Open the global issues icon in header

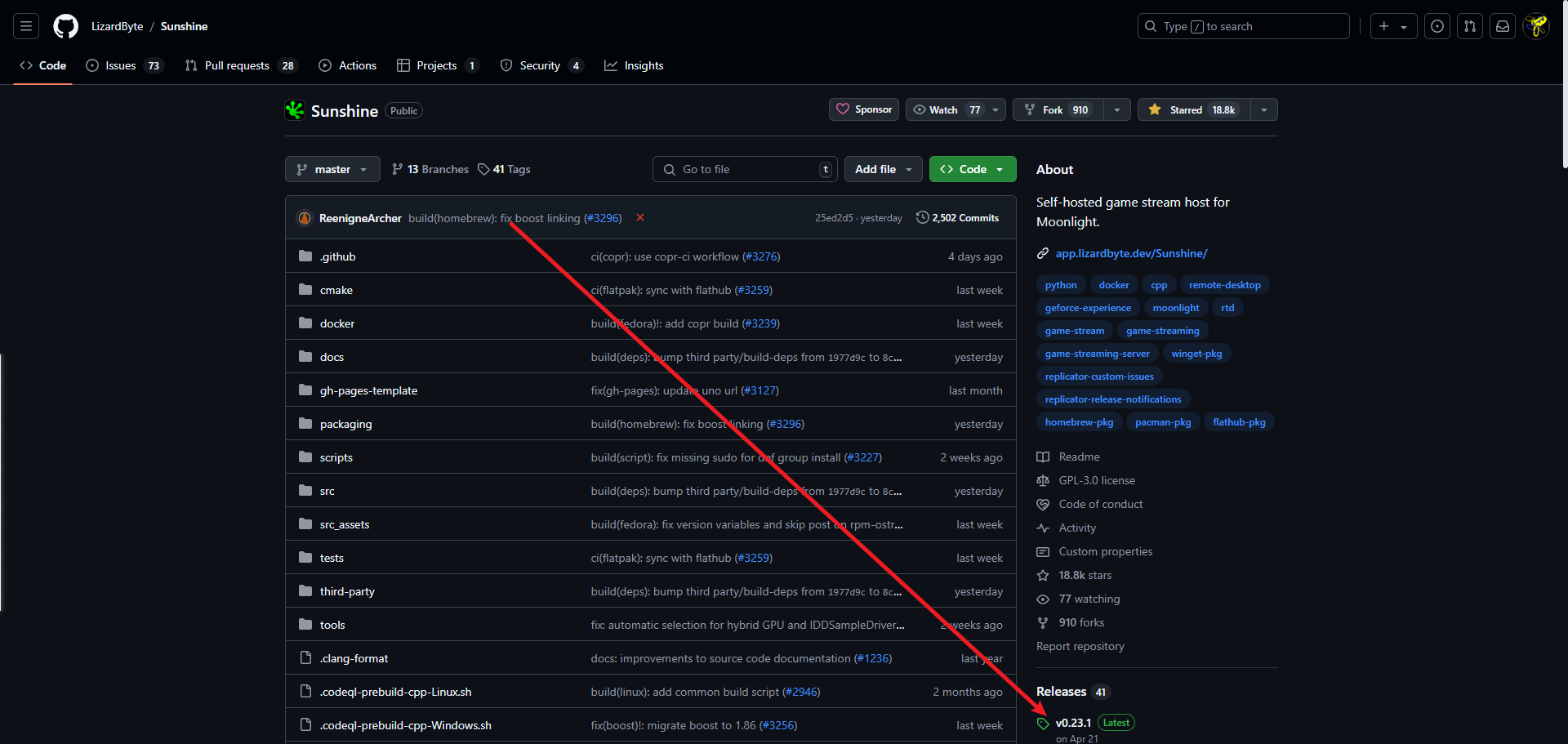1437,26
